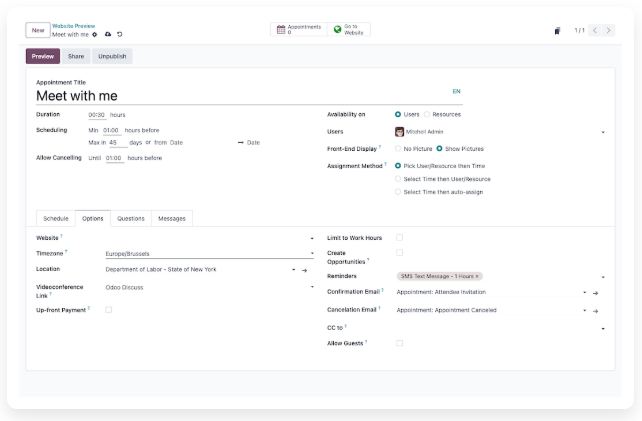This screenshot has height=421, width=642.
Task: Go to the previous record arrow
Action: pos(595,30)
